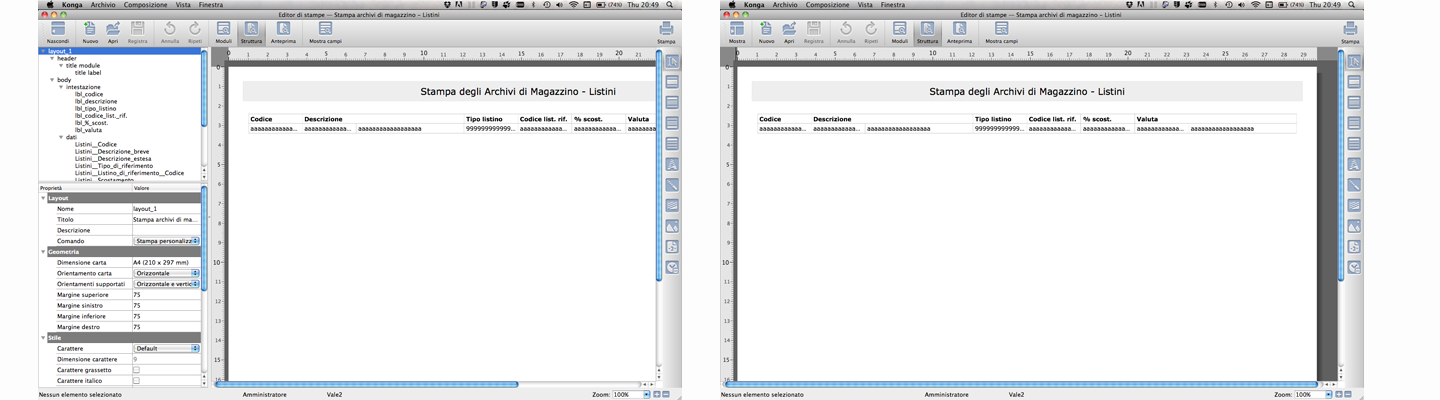Screen dimensions: 1440x400
Task: Enable the Carattere italico checkbox
Action: [136, 381]
